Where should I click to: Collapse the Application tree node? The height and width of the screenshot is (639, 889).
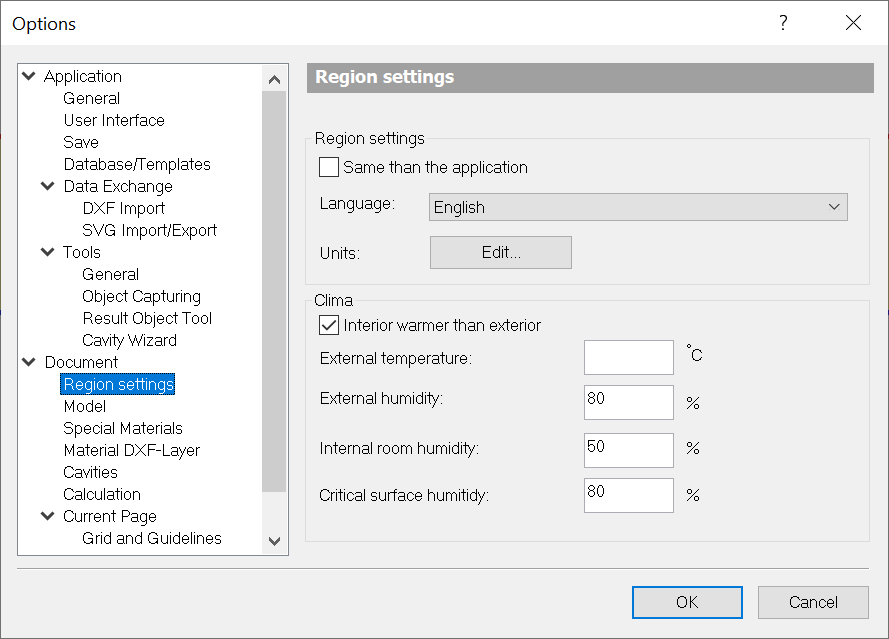(x=29, y=76)
